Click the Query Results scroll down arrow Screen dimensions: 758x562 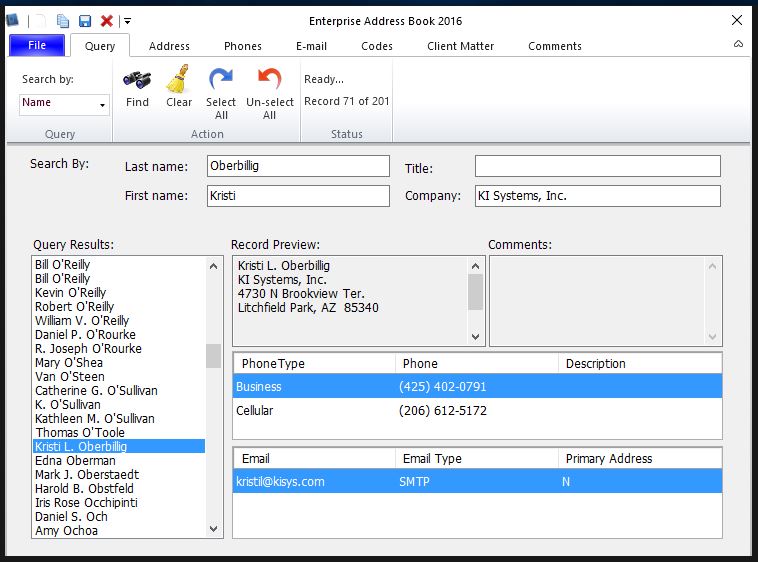(x=213, y=529)
